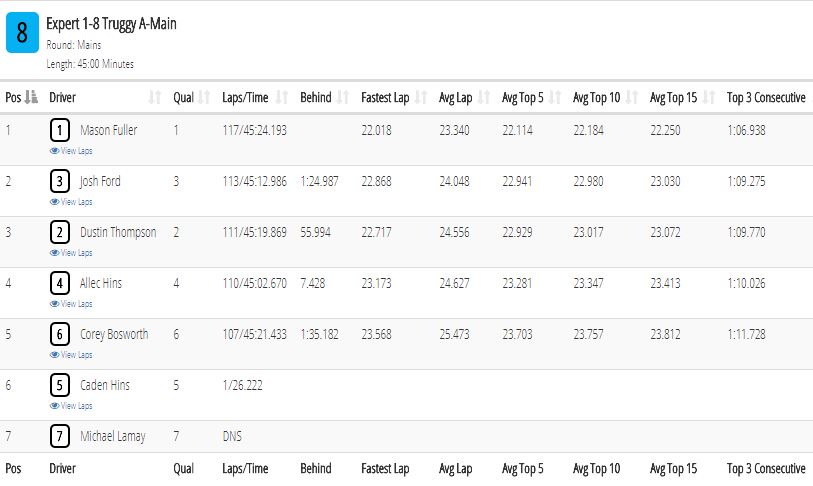Sort by Avg Top 10 column arrows
The width and height of the screenshot is (813, 486).
632,97
